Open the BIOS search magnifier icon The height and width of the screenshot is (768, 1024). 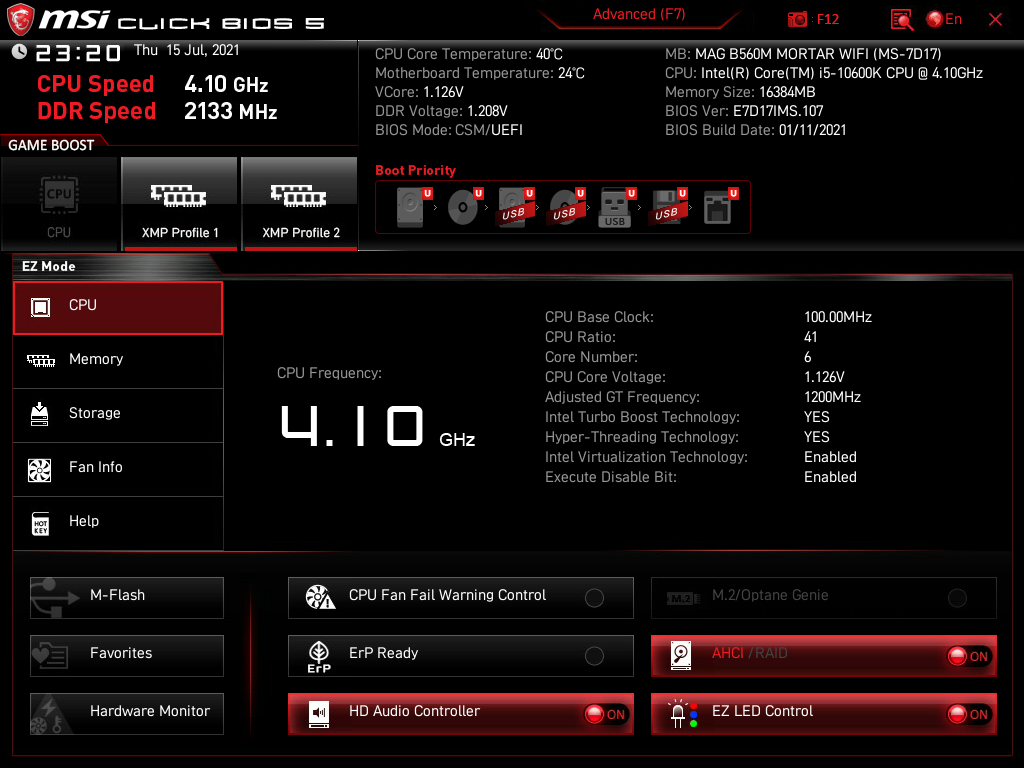click(x=902, y=19)
